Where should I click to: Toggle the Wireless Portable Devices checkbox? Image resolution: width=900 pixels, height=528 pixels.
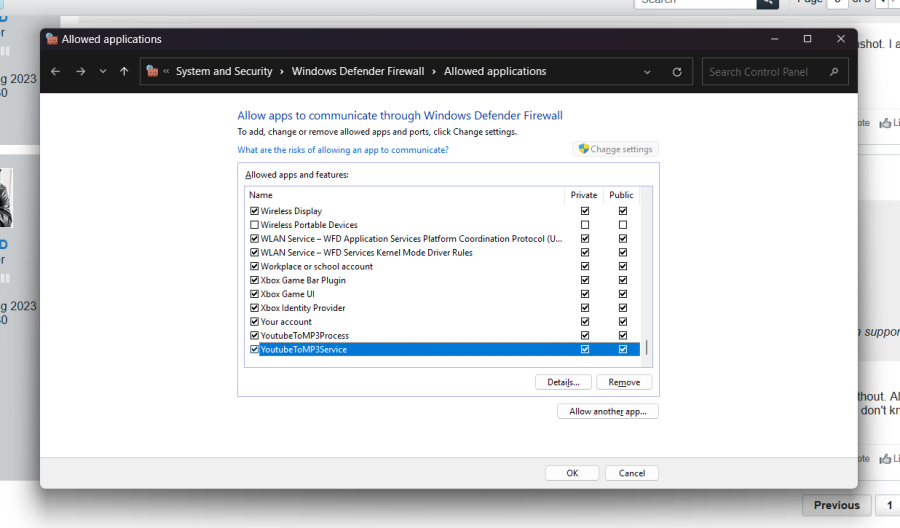point(254,225)
